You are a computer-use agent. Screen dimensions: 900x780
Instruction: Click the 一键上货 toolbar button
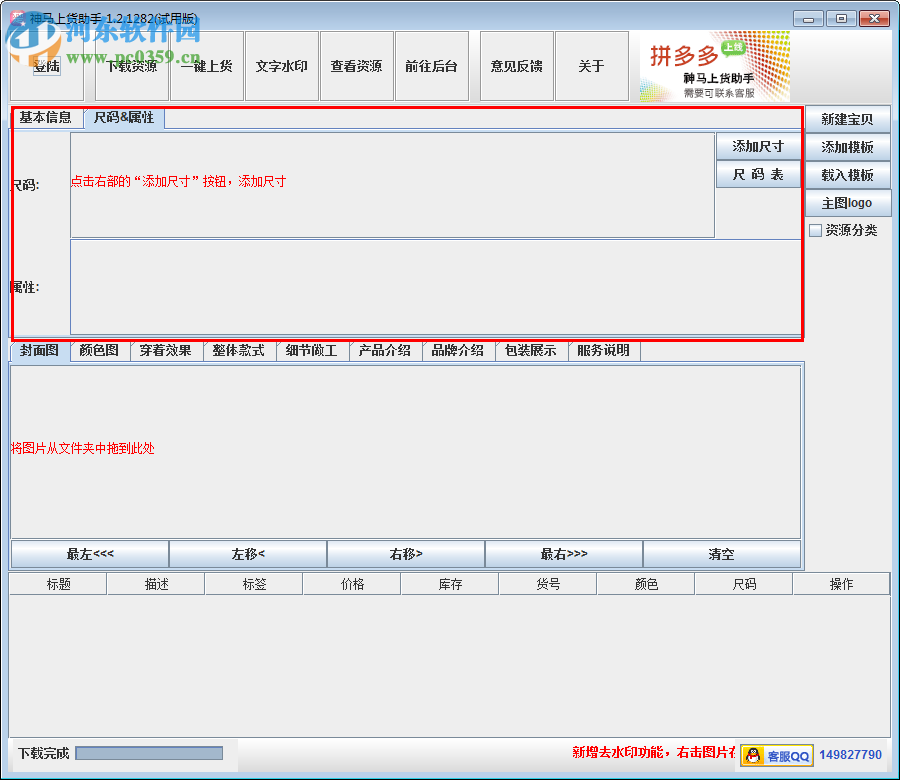207,66
